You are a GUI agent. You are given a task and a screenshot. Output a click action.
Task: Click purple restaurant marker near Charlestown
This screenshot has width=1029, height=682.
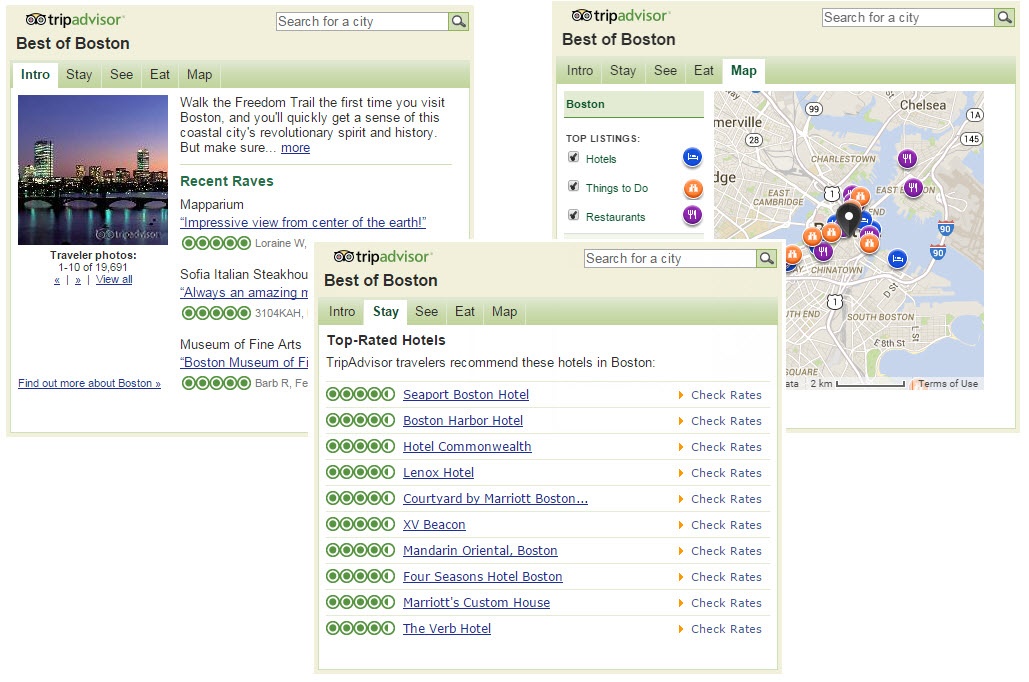coord(907,158)
